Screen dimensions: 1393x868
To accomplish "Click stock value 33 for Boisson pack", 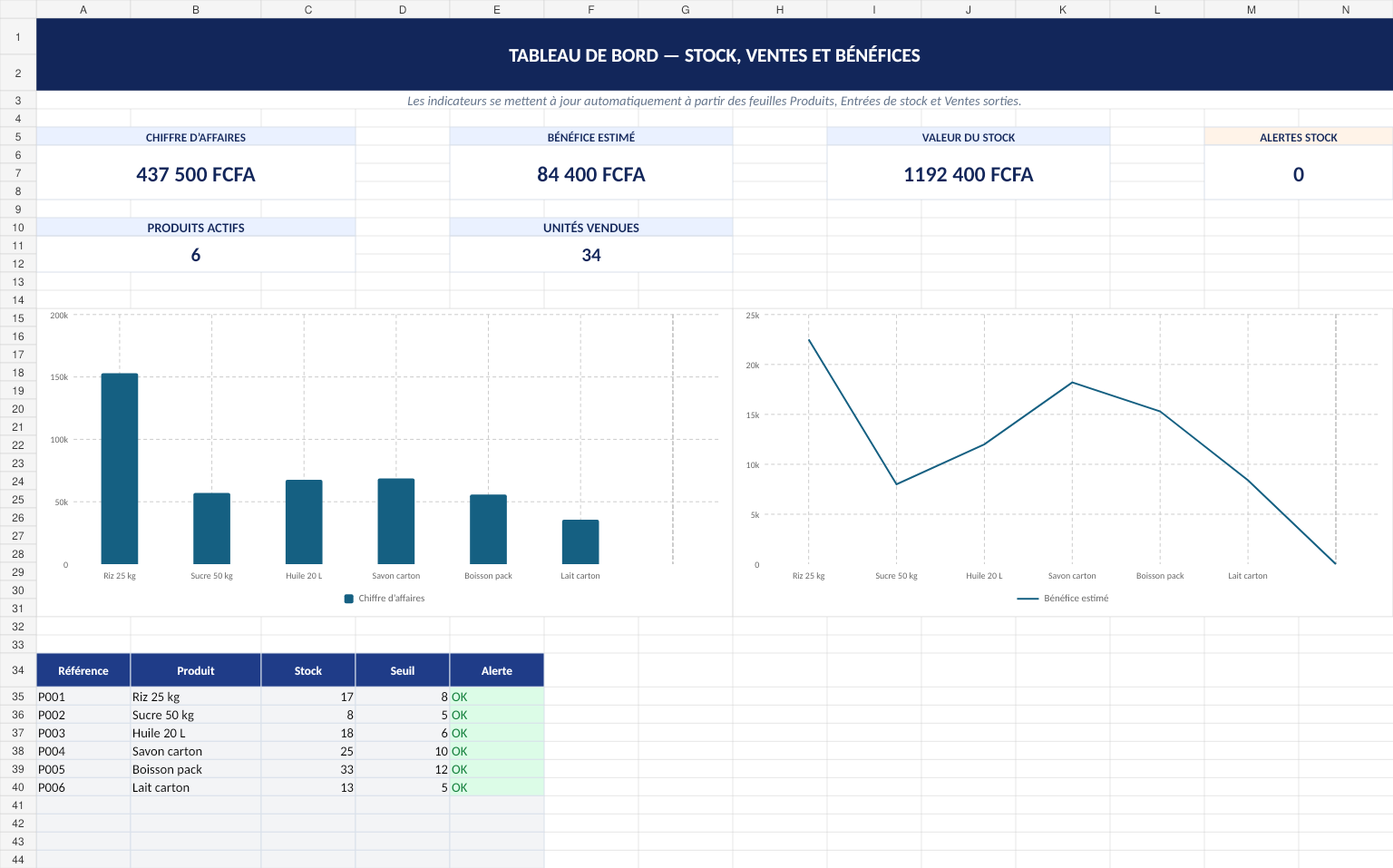I will pos(308,769).
